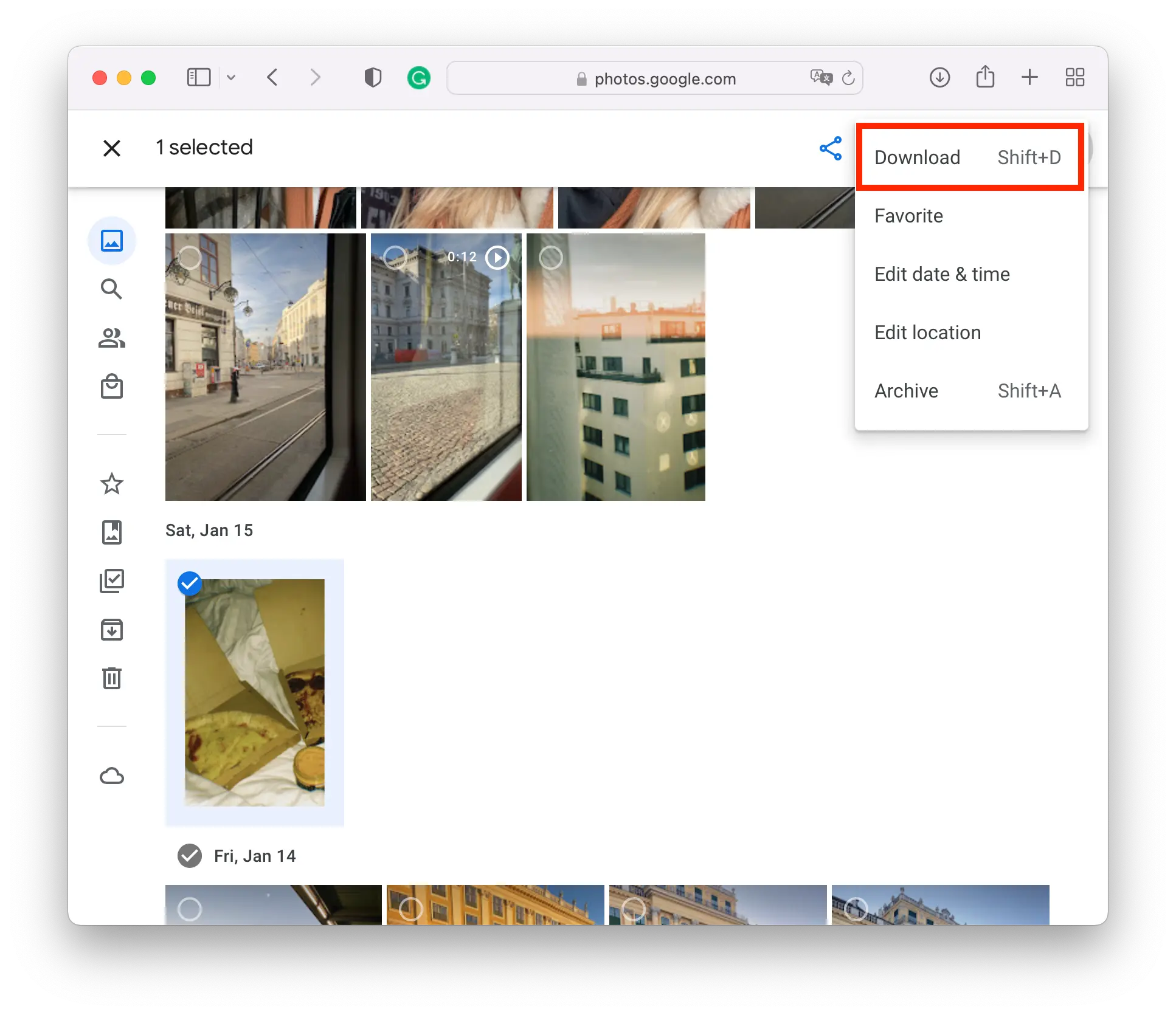The height and width of the screenshot is (1015, 1176).
Task: Open the Print store bag icon
Action: click(112, 387)
